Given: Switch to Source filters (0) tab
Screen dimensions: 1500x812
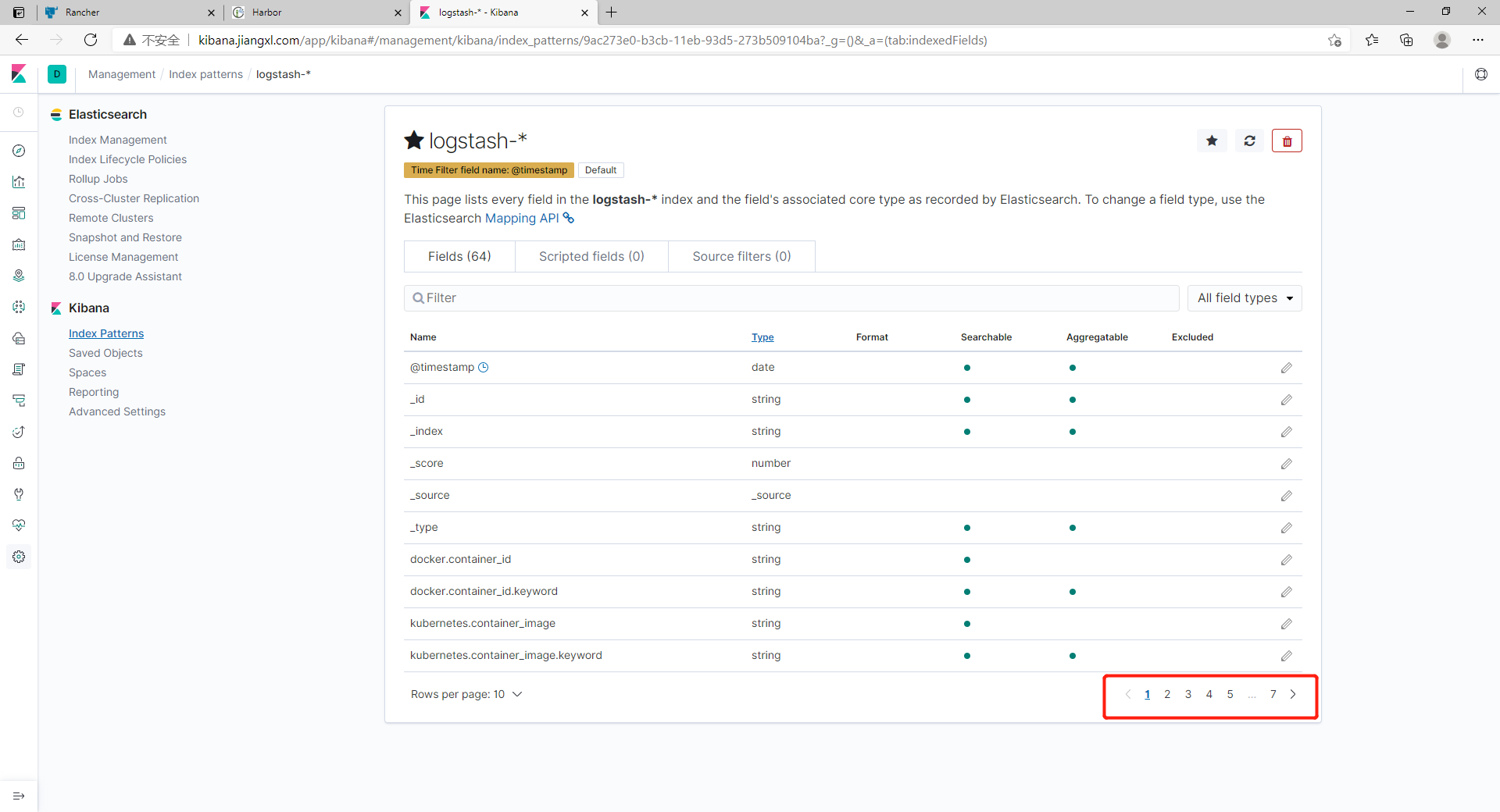Looking at the screenshot, I should 741,256.
